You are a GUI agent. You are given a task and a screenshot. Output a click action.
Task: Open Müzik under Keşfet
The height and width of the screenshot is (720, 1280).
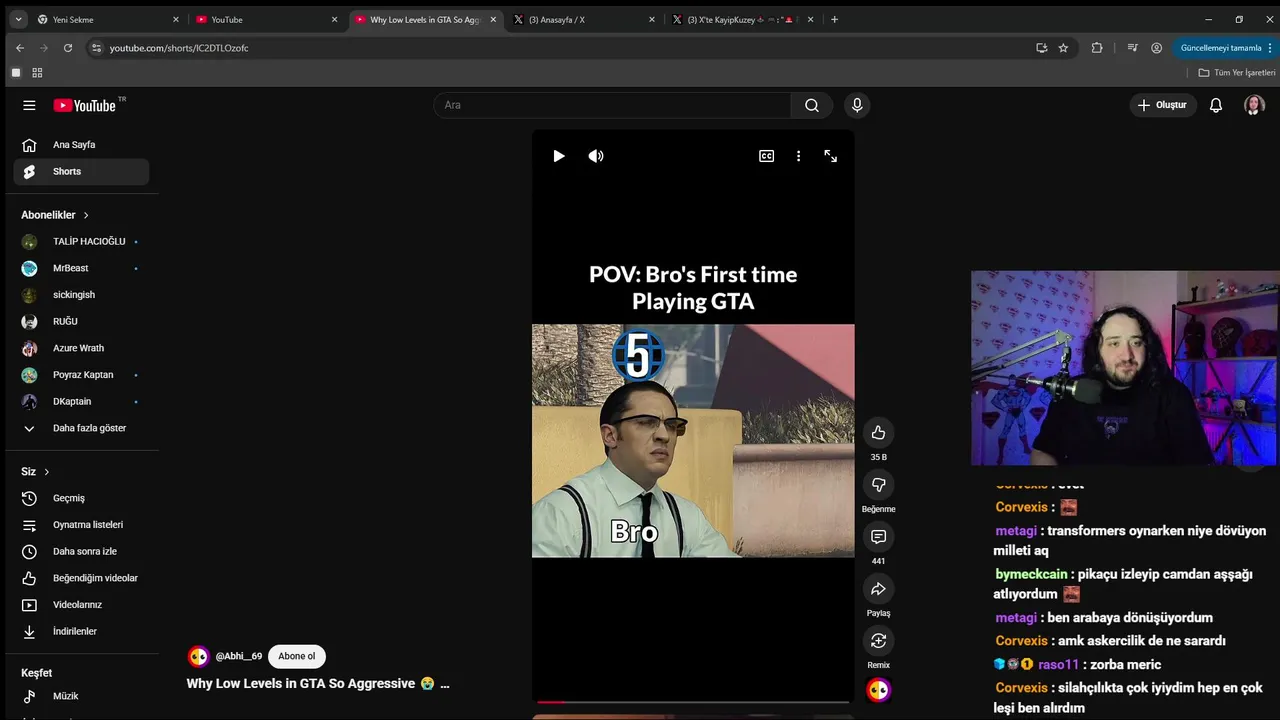click(82, 696)
